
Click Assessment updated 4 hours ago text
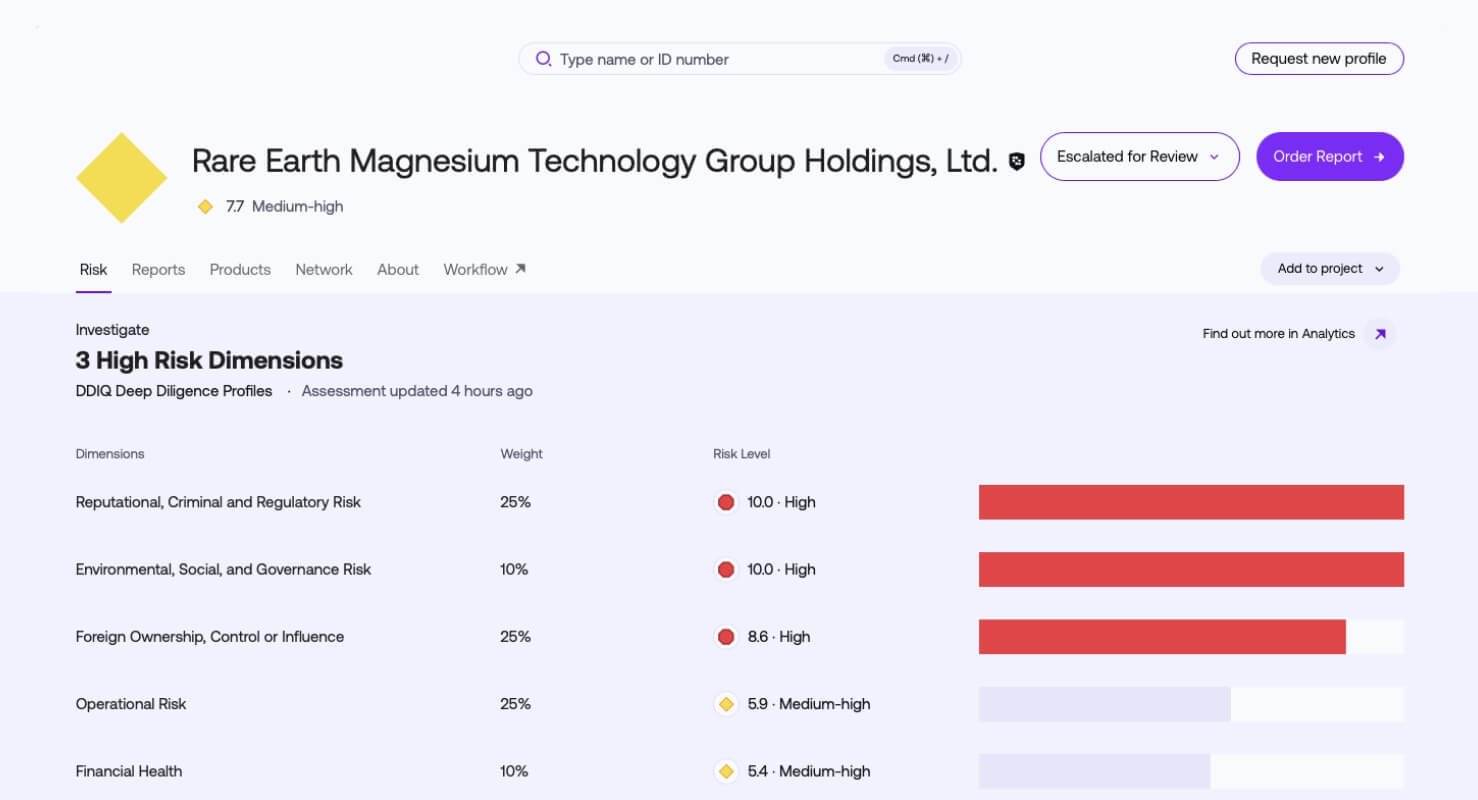417,391
